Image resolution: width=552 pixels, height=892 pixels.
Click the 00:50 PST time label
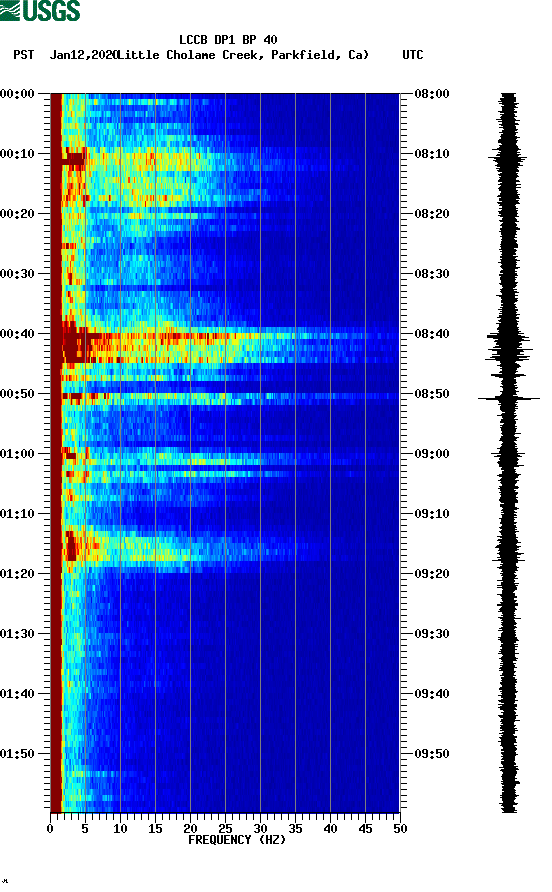(x=18, y=394)
